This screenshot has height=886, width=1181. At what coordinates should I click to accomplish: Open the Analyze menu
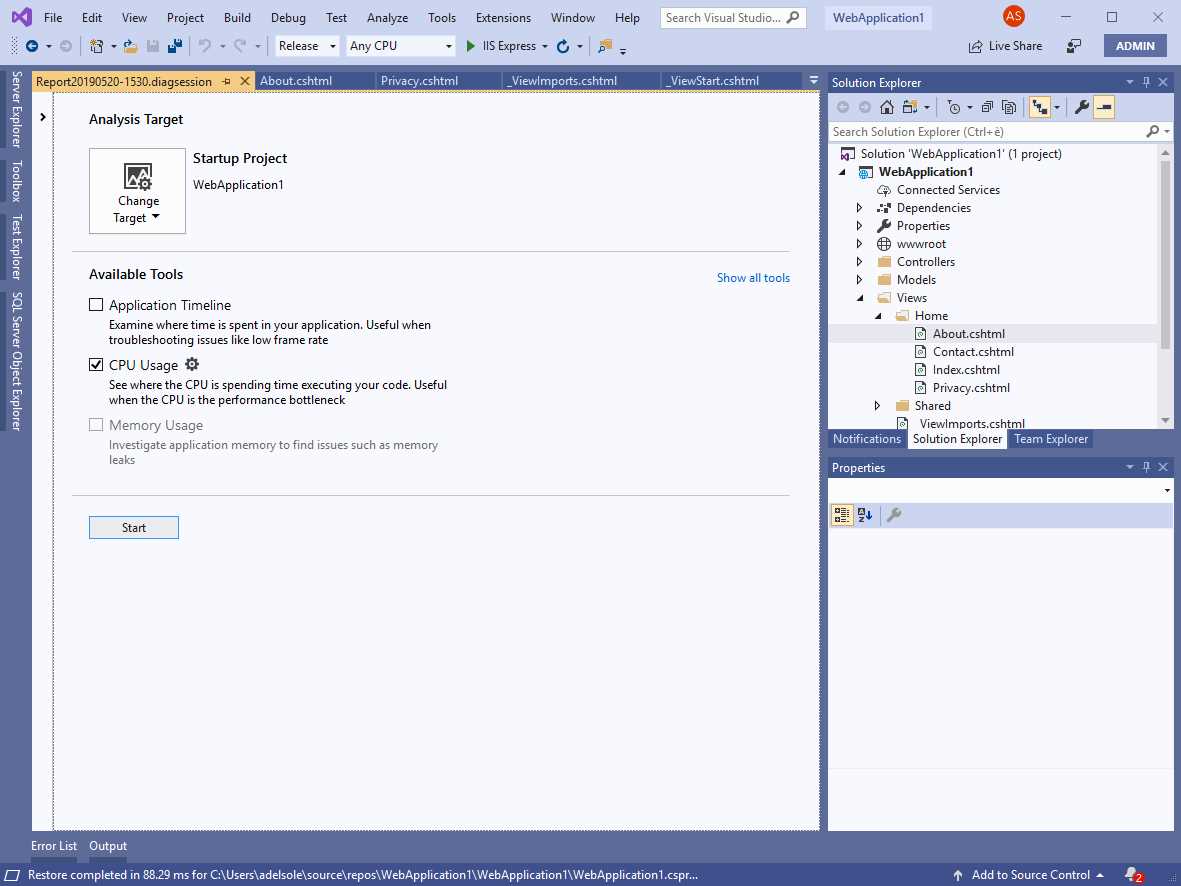pyautogui.click(x=386, y=17)
